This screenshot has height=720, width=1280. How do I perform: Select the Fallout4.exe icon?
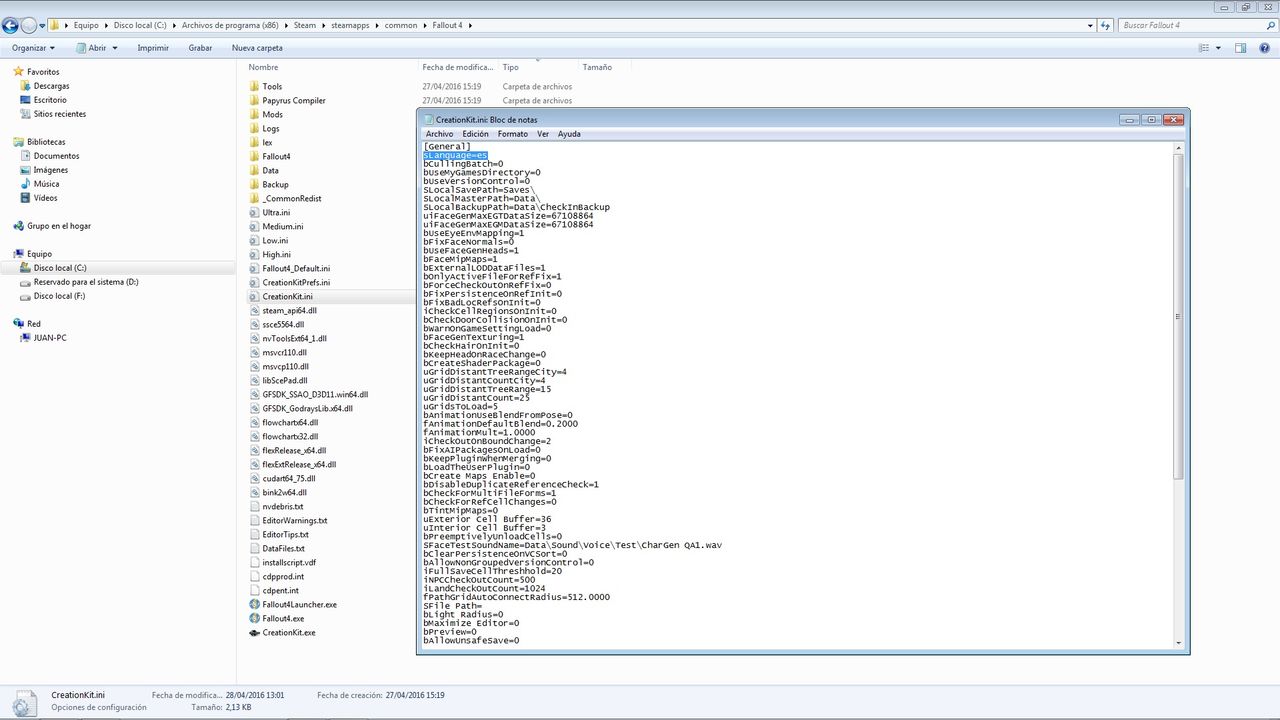[x=254, y=619]
